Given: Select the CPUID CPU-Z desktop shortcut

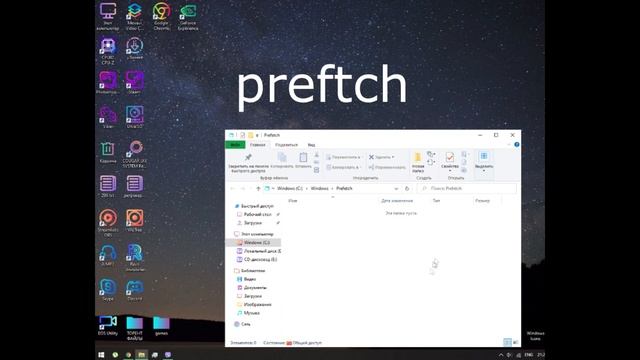Looking at the screenshot, I should (x=108, y=51).
